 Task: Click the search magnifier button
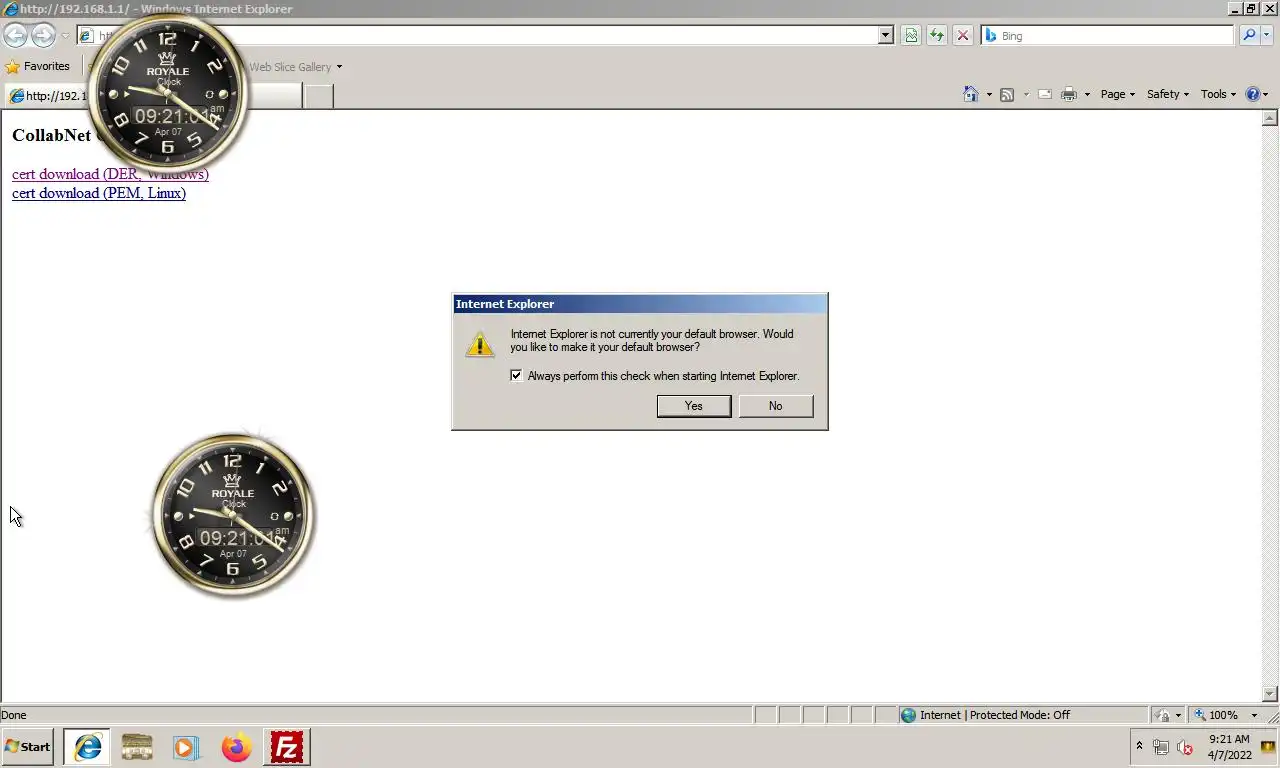tap(1249, 36)
